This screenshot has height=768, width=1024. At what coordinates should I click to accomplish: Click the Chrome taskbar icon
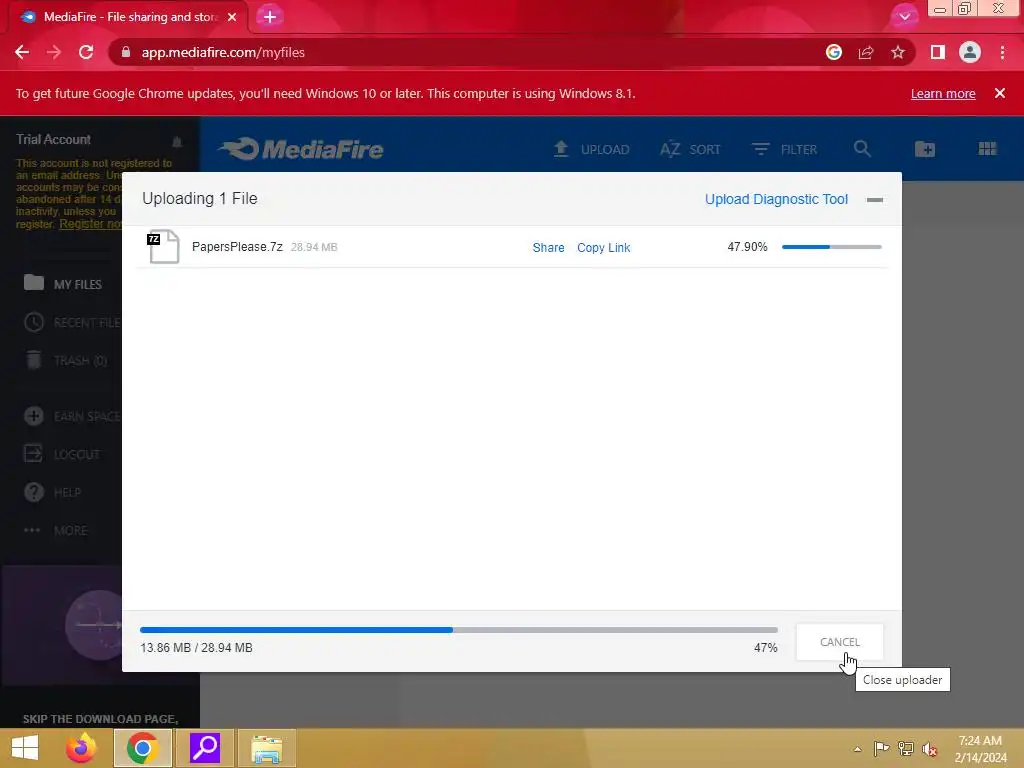(x=142, y=748)
